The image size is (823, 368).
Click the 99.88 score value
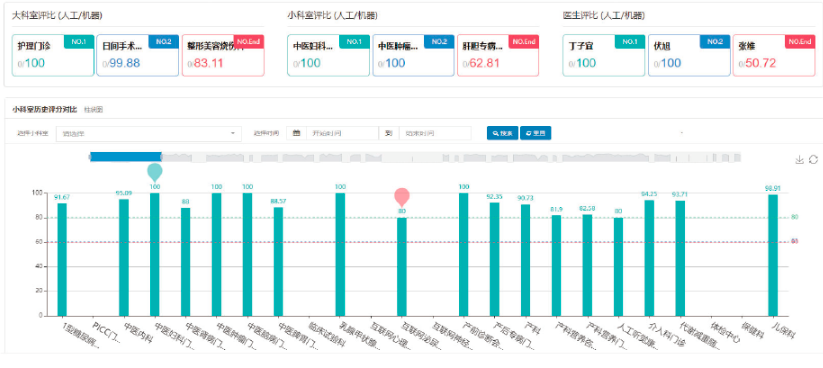125,64
